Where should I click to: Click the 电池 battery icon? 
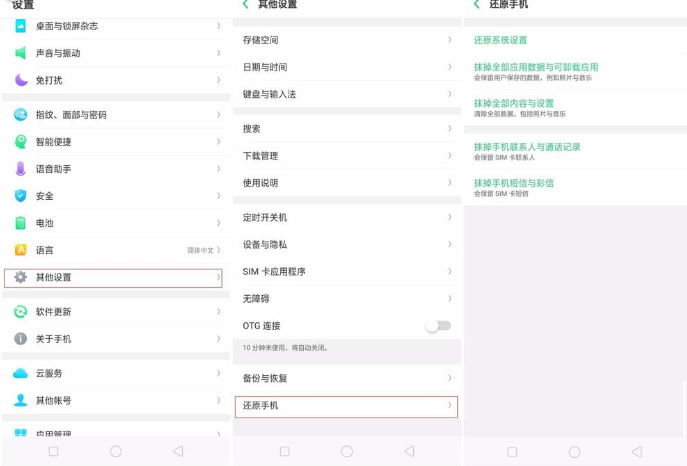20,223
